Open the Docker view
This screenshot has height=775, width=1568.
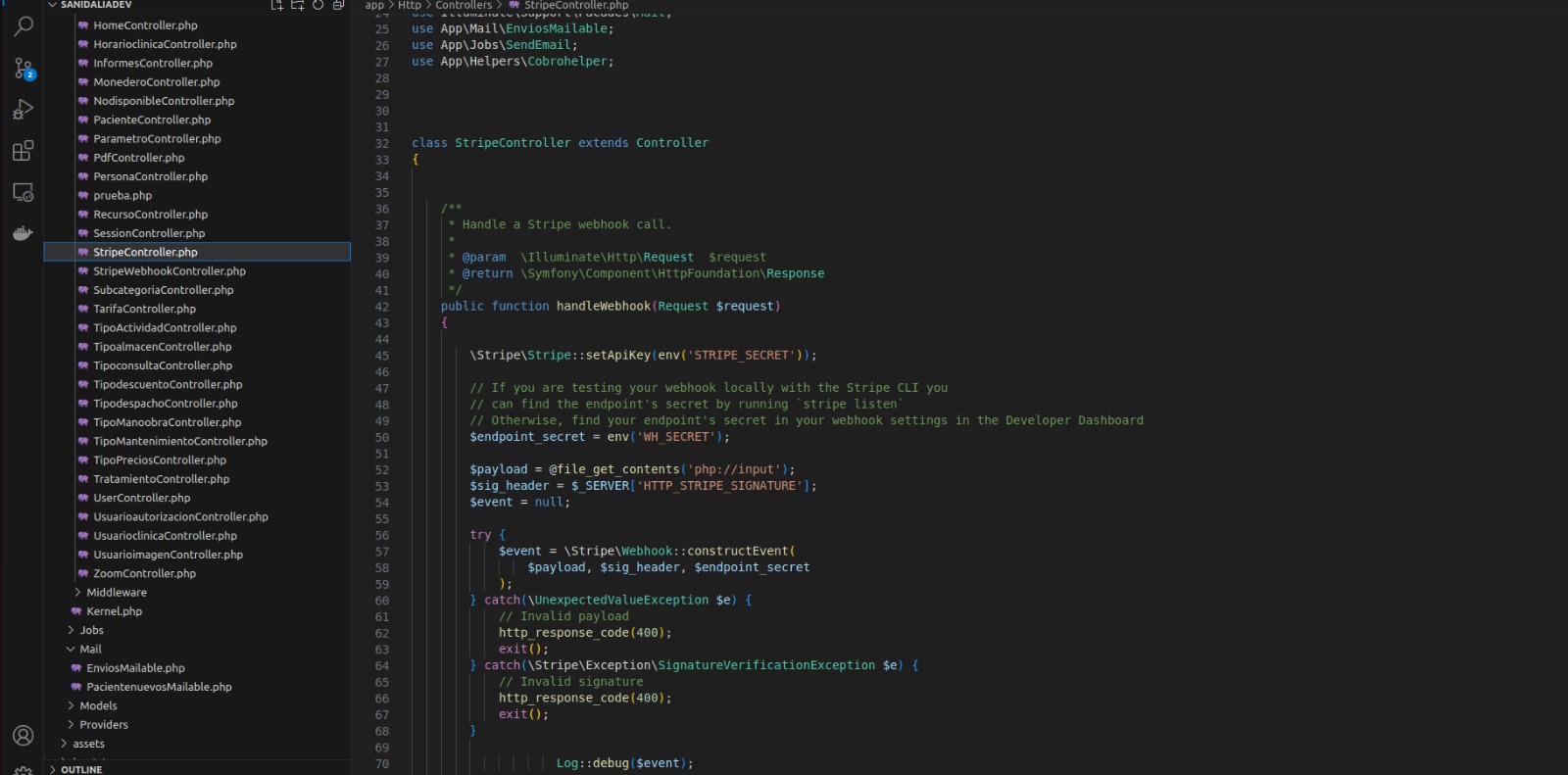click(x=23, y=233)
